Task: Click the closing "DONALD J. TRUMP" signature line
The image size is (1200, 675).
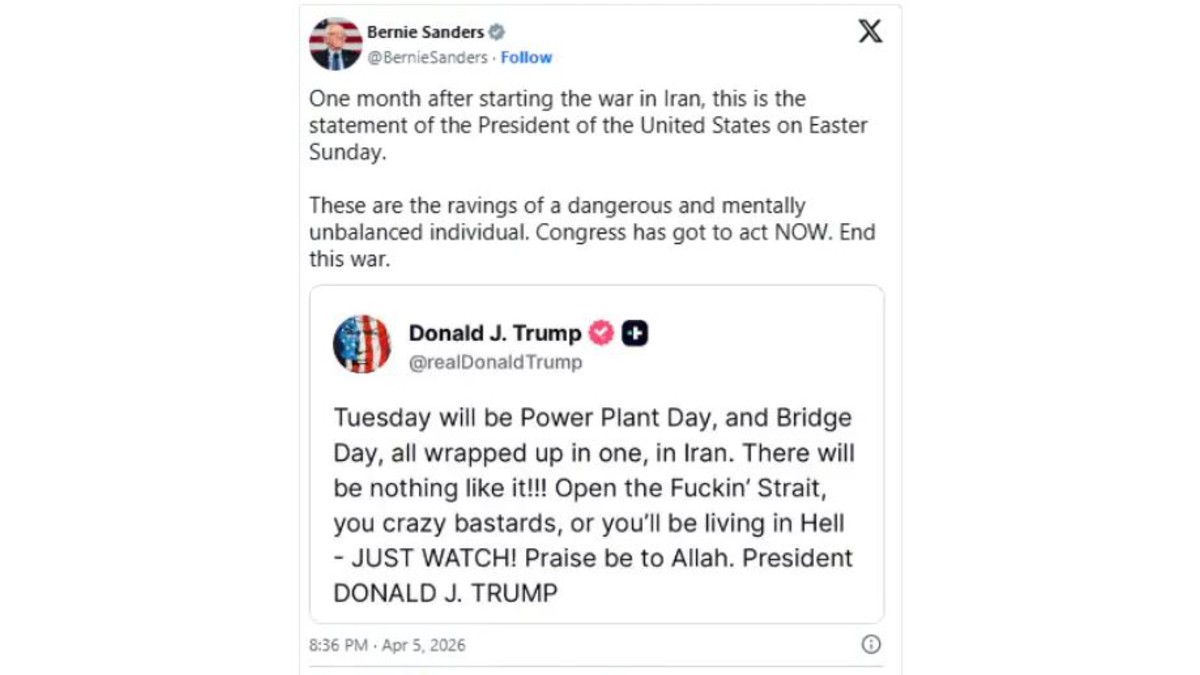Action: 445,592
